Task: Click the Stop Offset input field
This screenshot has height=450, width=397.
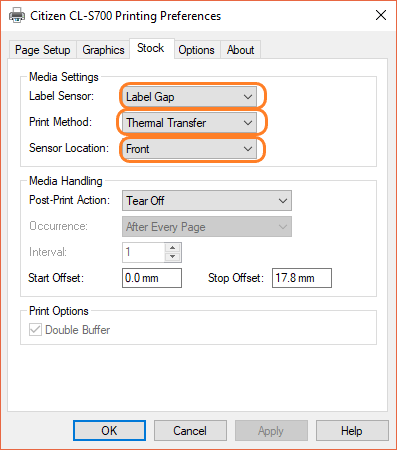Action: coord(302,278)
